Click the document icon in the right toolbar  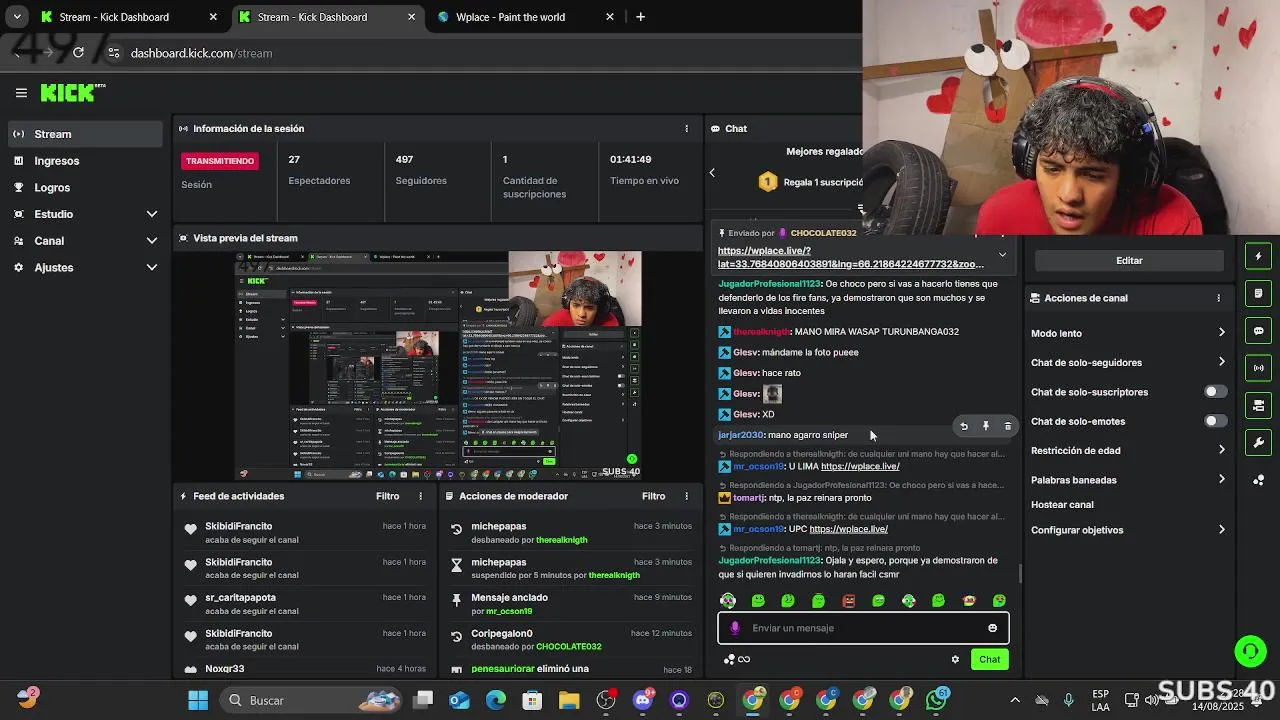coord(1258,294)
